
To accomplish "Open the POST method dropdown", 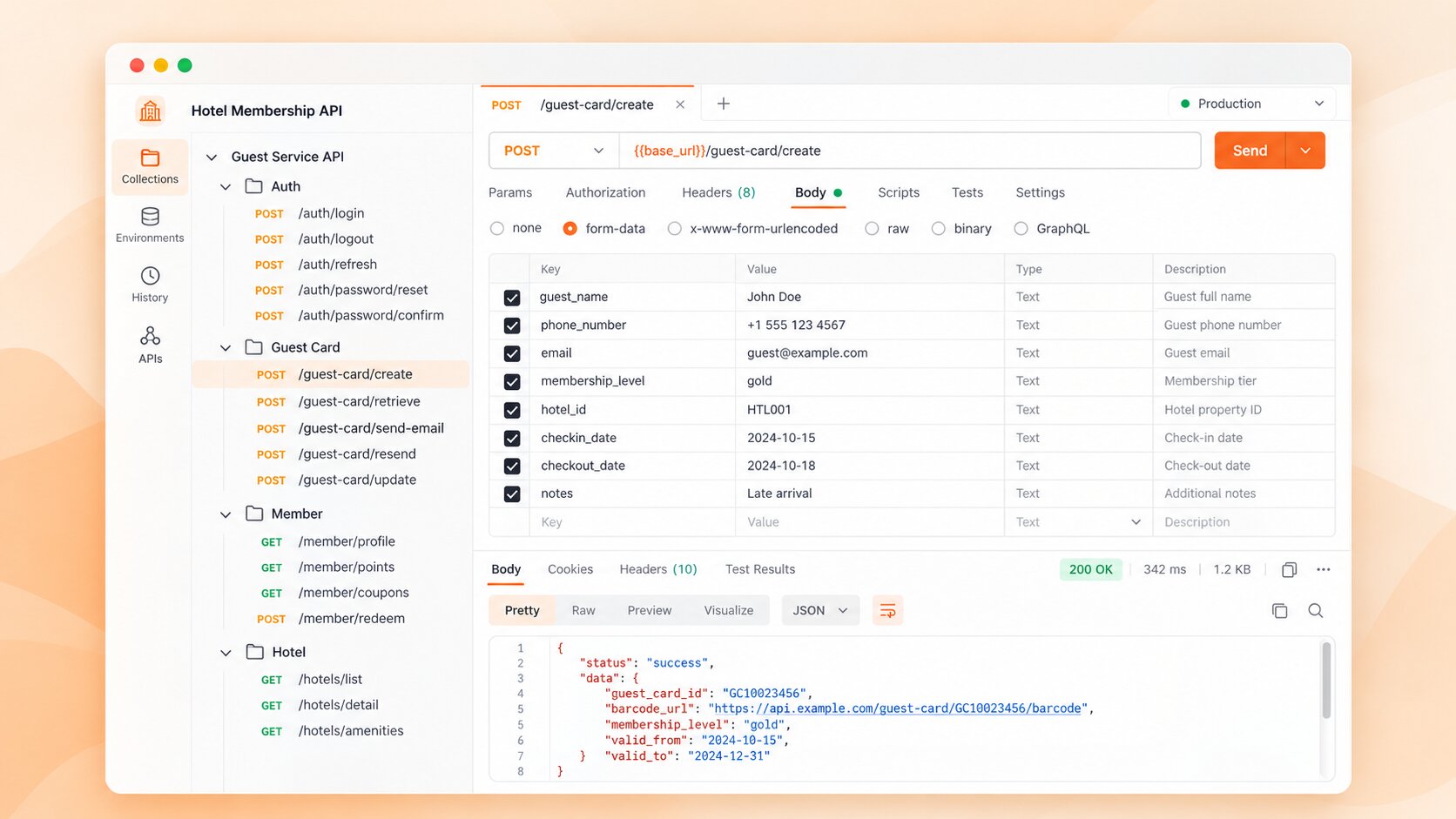I will [554, 151].
